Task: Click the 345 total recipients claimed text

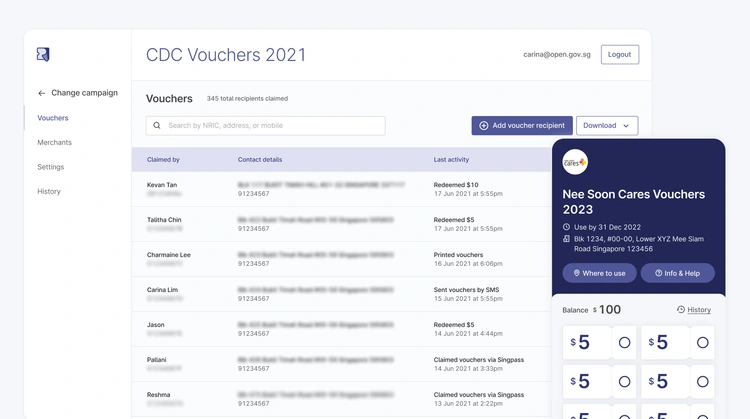Action: 247,99
